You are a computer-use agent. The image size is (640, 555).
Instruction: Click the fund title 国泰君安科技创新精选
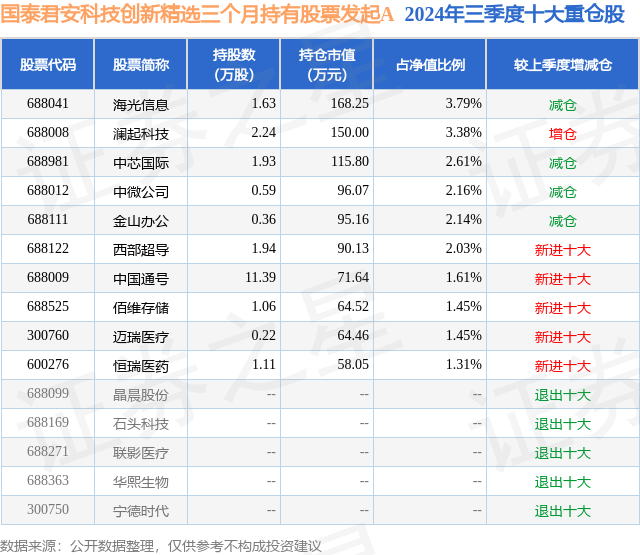point(99,14)
